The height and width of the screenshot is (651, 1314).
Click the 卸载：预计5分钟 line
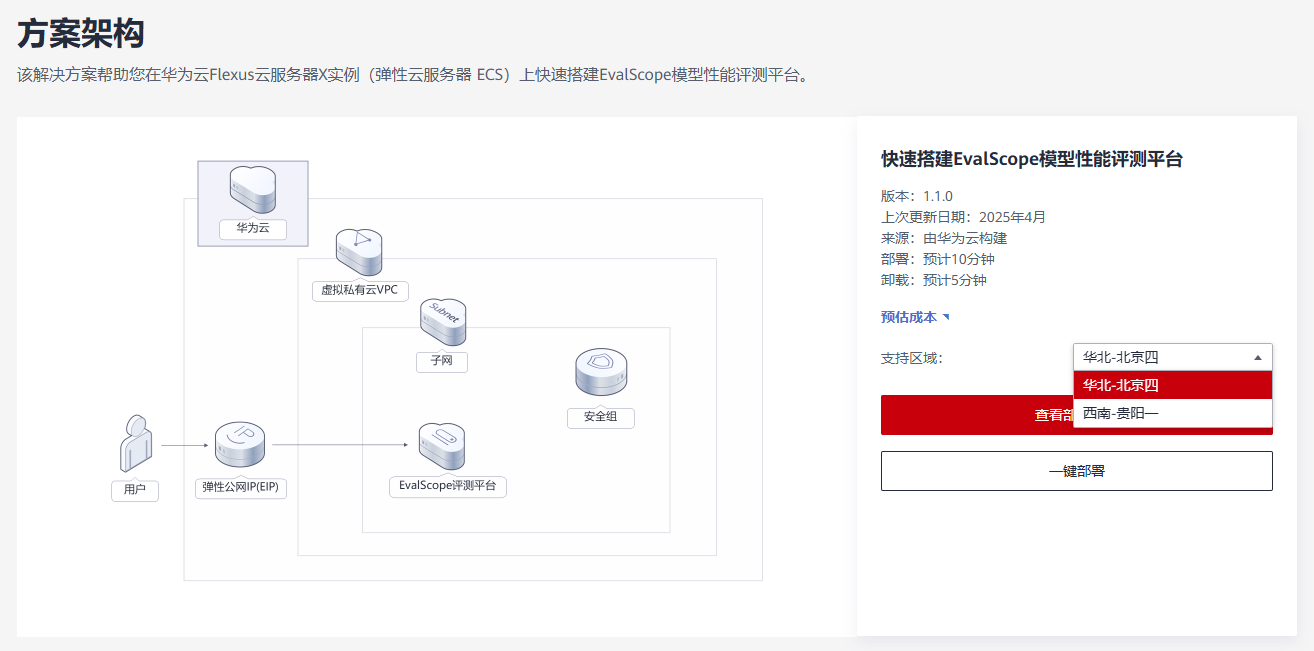click(934, 280)
